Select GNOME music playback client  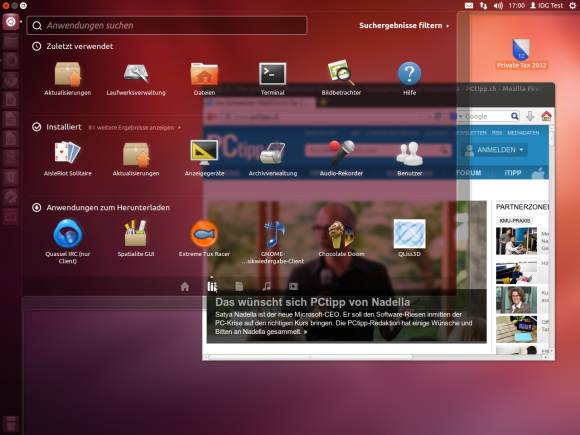[273, 241]
